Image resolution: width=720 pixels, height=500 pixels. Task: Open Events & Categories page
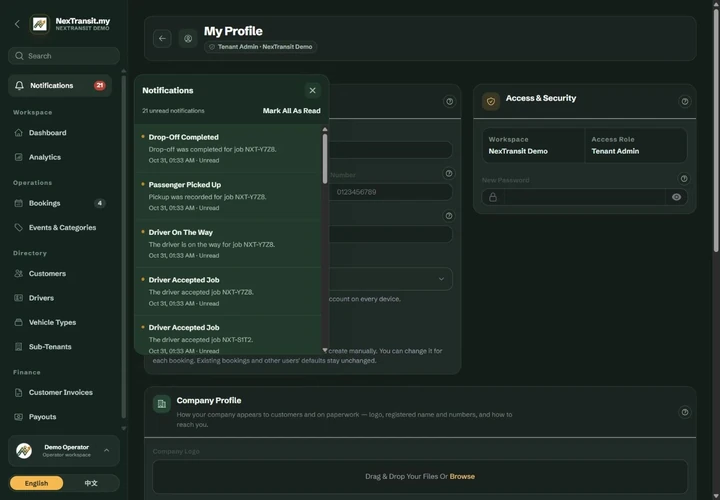[60, 227]
